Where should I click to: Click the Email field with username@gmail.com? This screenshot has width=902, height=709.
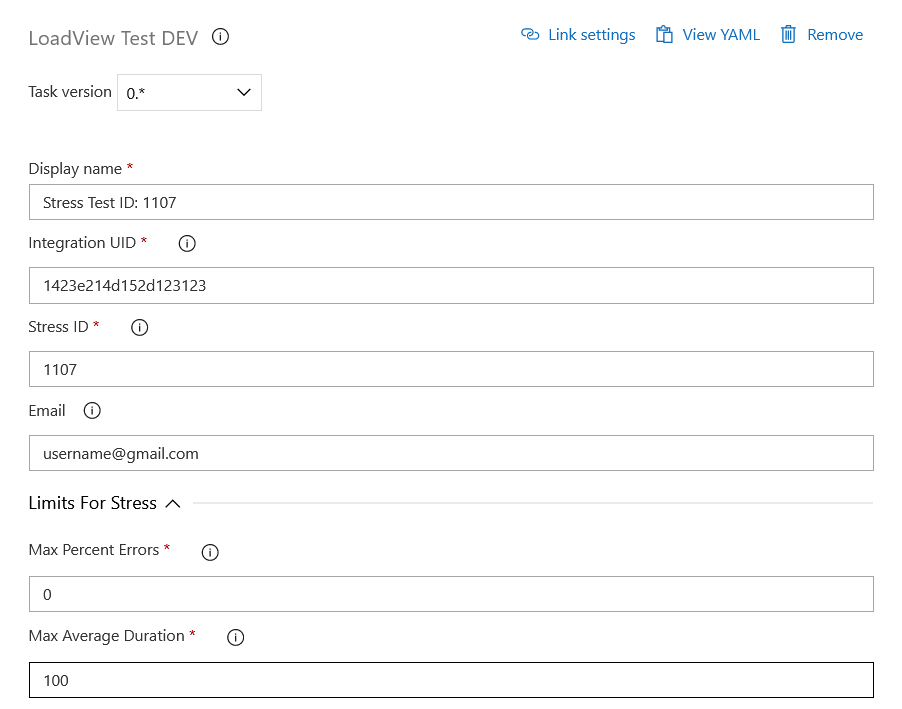451,453
